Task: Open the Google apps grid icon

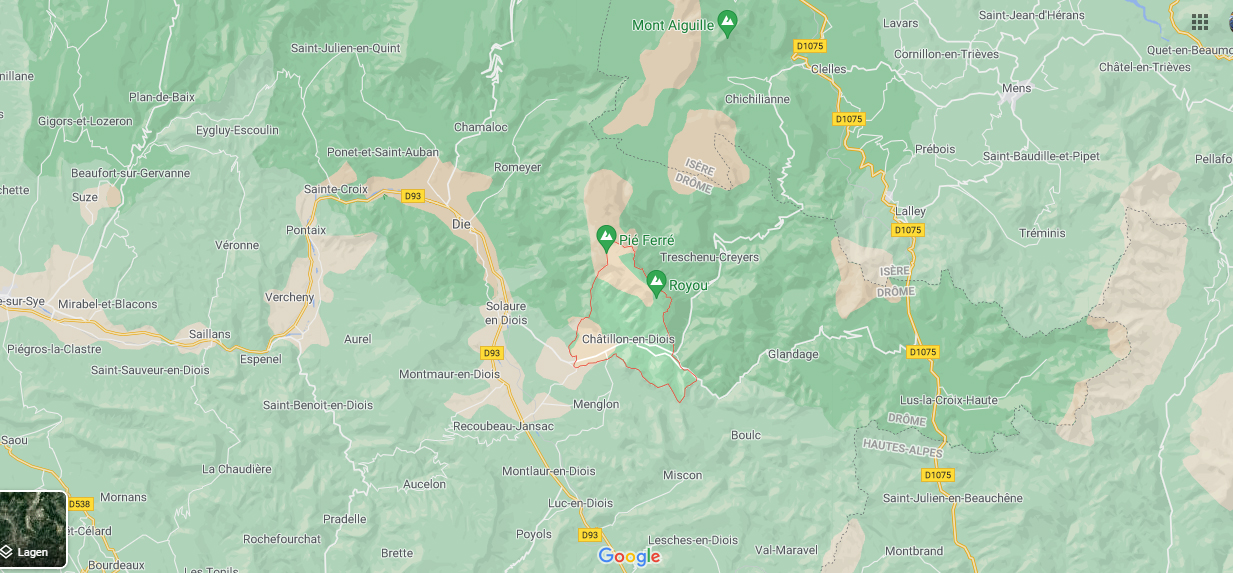Action: [x=1200, y=21]
